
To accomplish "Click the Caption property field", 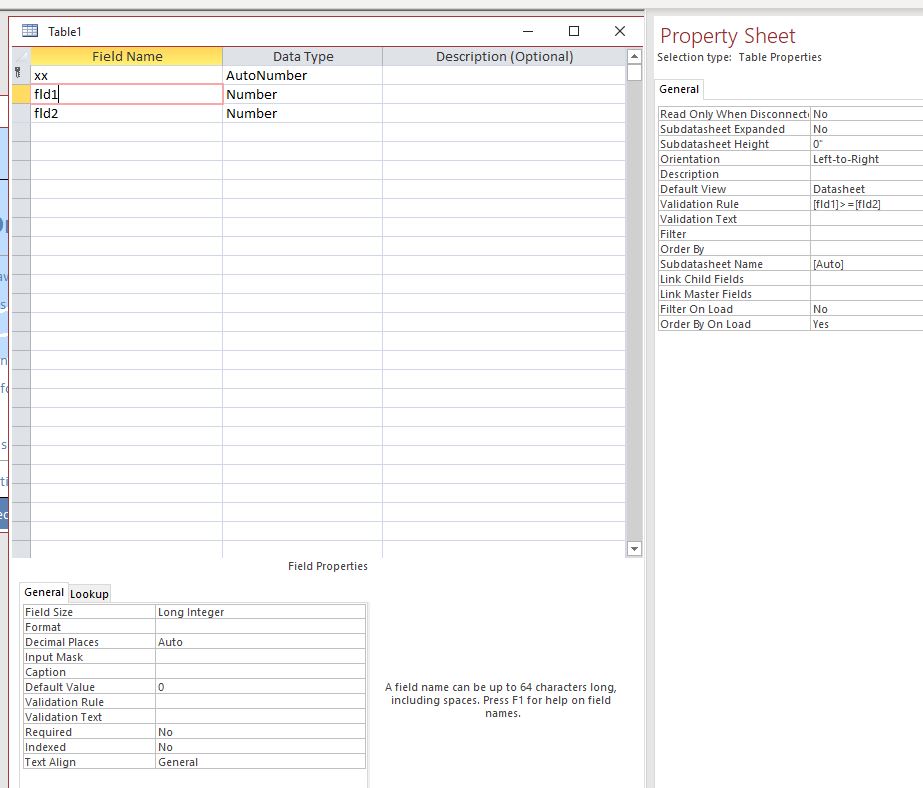I will coord(260,672).
